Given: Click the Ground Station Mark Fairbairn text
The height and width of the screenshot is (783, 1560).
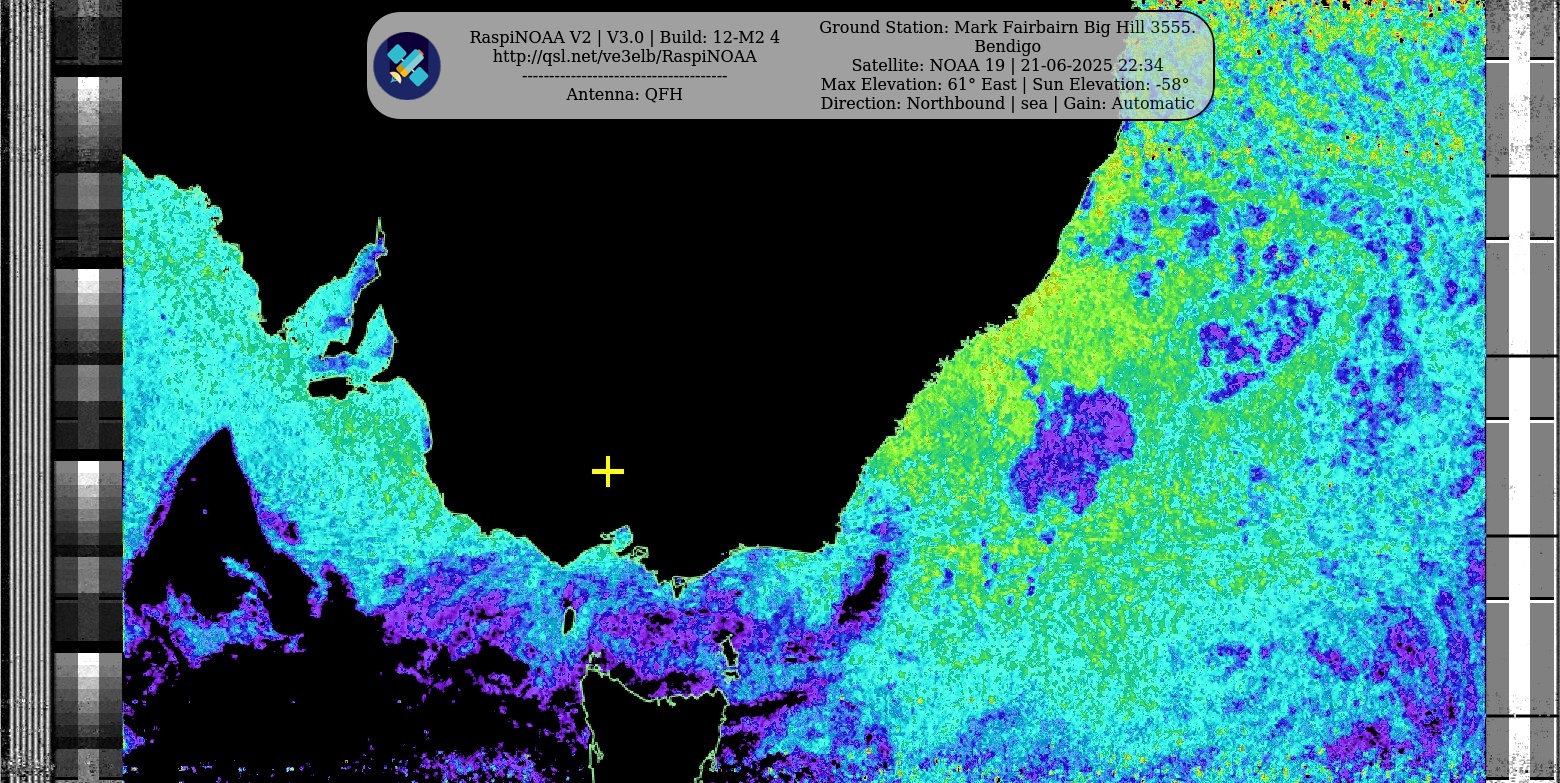Looking at the screenshot, I should [1006, 27].
